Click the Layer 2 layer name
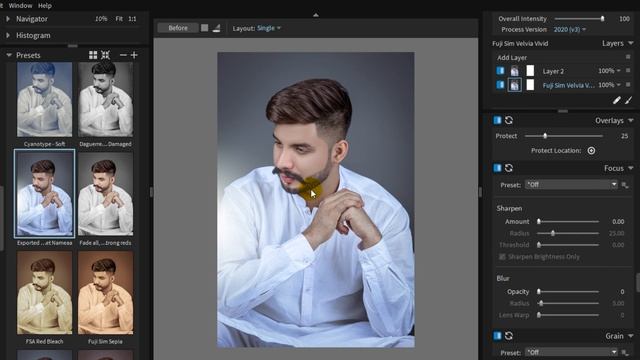This screenshot has width=640, height=360. click(553, 71)
